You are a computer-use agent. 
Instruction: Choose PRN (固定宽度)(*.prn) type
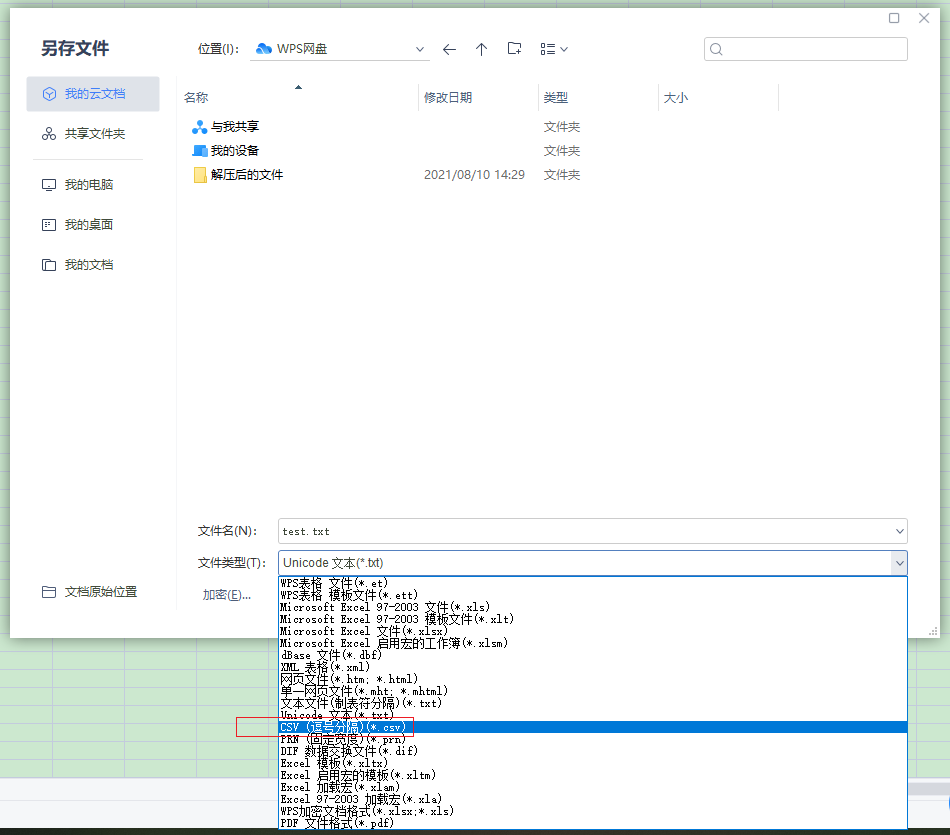pyautogui.click(x=593, y=739)
